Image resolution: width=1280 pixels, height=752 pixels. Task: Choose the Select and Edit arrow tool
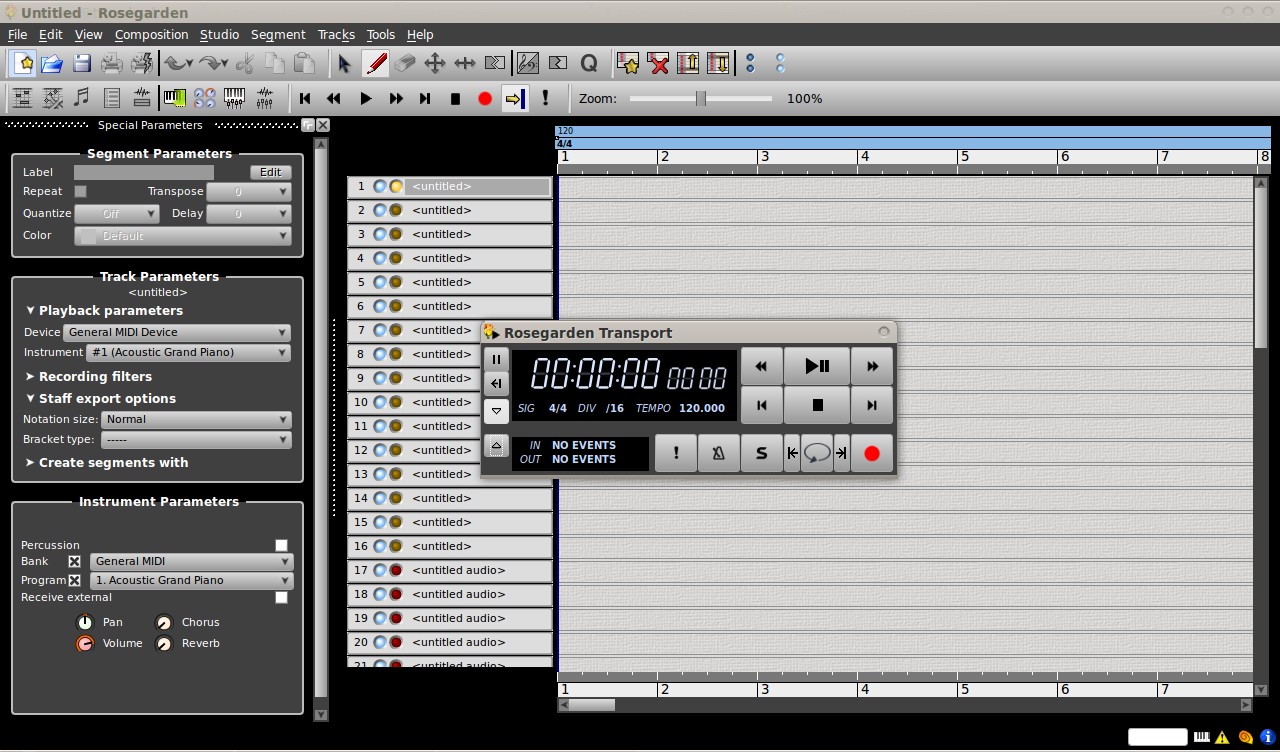pyautogui.click(x=345, y=64)
